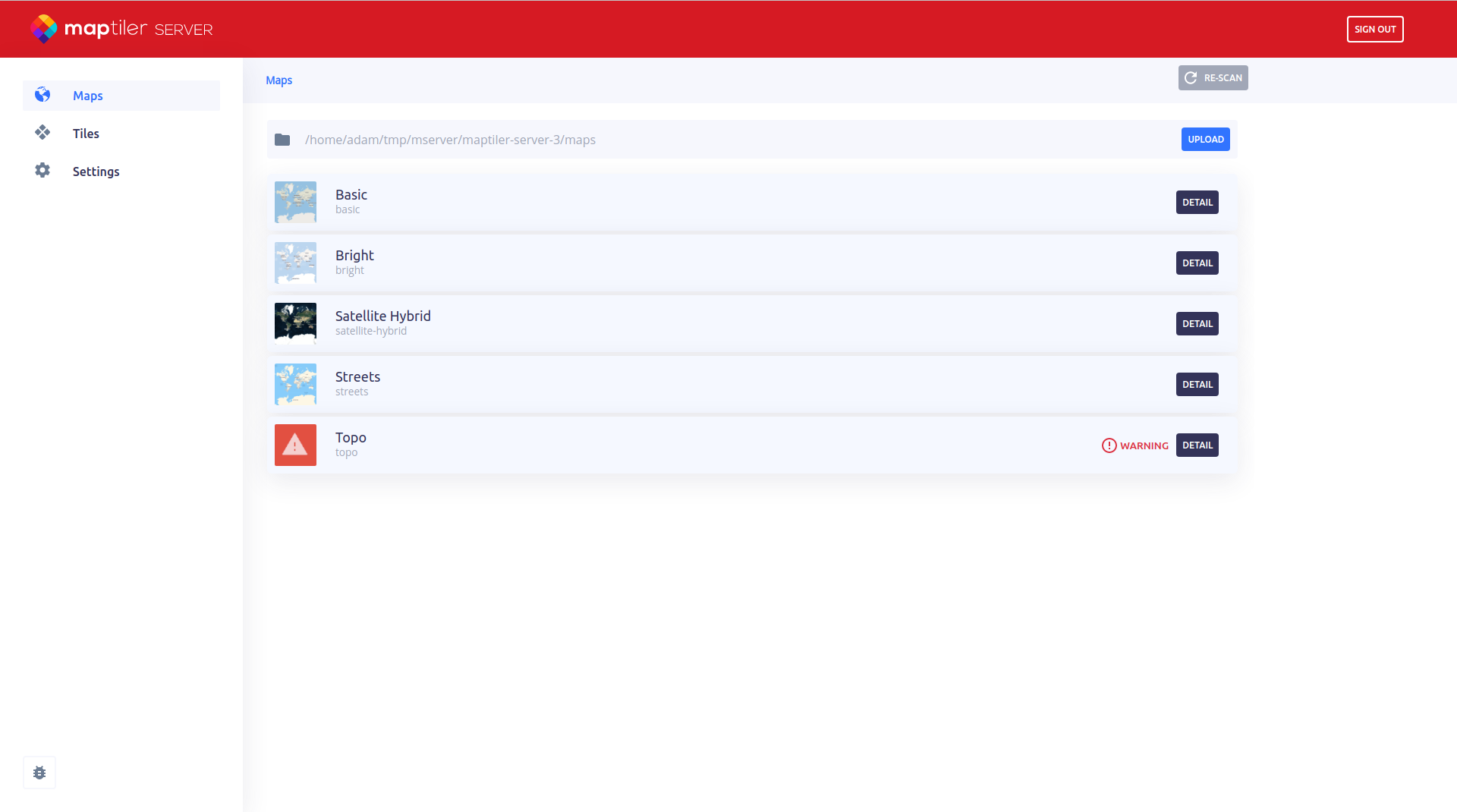This screenshot has width=1457, height=812.
Task: Click the Streets map thumbnail
Action: [x=295, y=384]
